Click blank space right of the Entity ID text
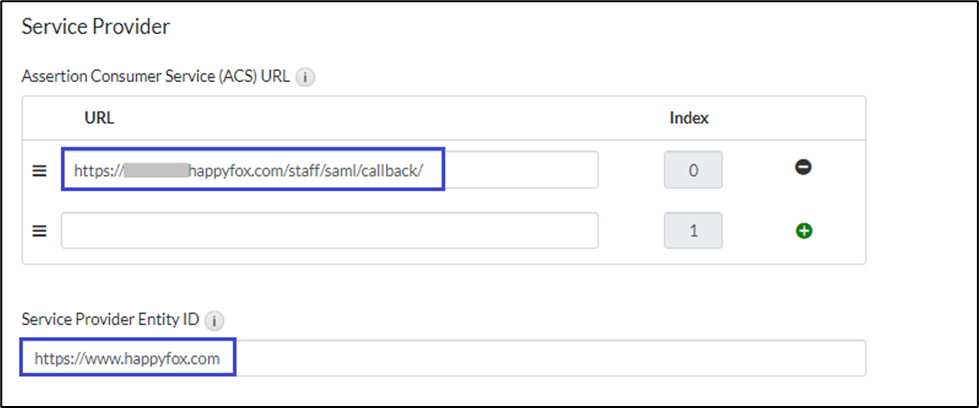The width and height of the screenshot is (979, 408). pyautogui.click(x=550, y=357)
